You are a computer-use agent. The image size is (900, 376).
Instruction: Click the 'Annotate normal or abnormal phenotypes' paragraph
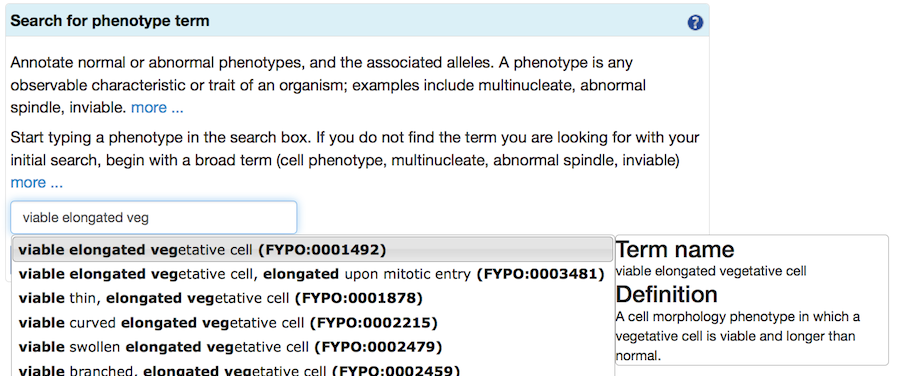(x=328, y=85)
